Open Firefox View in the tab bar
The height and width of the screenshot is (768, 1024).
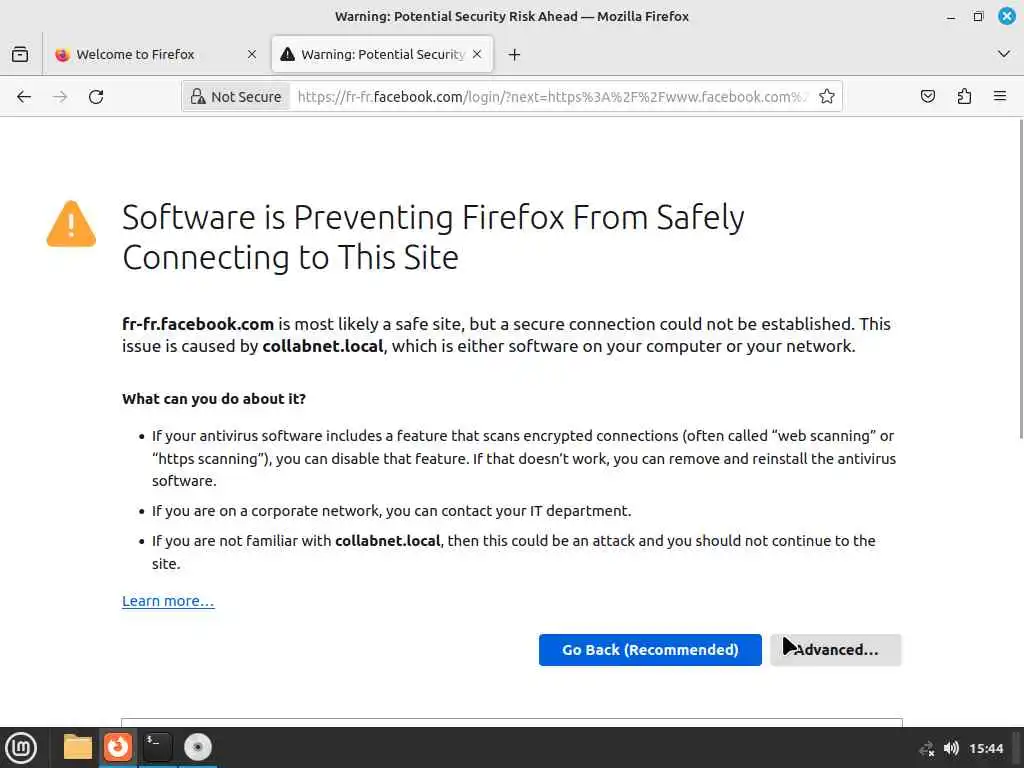(x=20, y=54)
